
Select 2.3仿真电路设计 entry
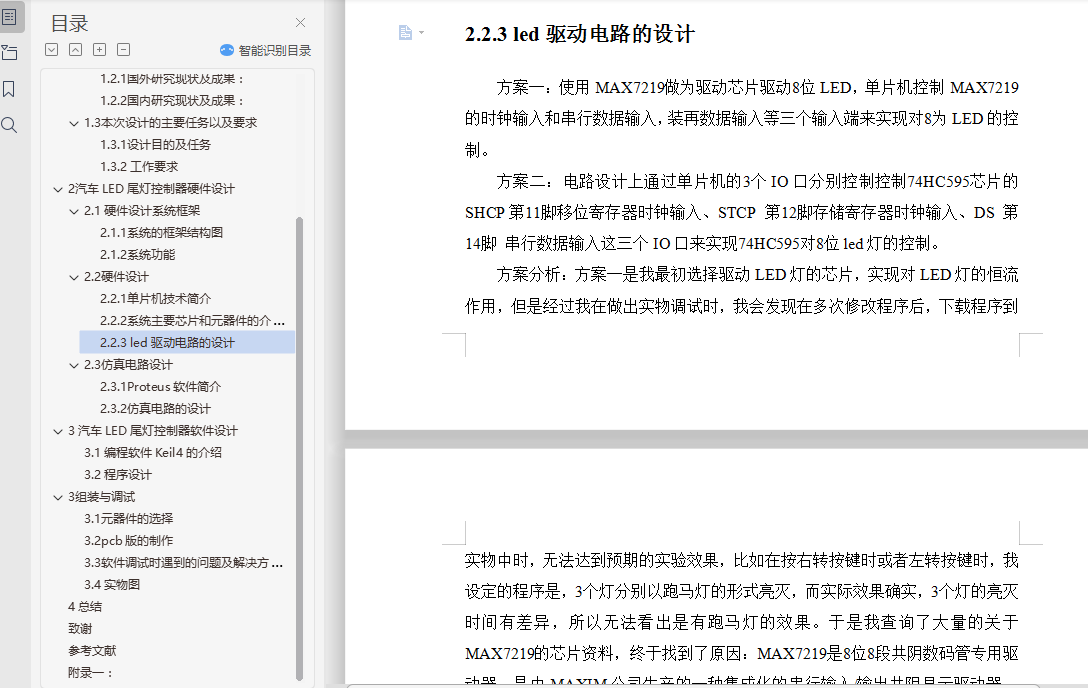[128, 365]
